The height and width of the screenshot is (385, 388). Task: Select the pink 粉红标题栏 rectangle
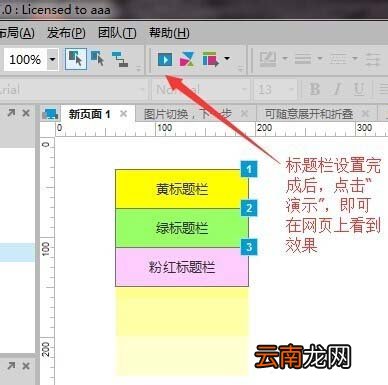point(182,267)
